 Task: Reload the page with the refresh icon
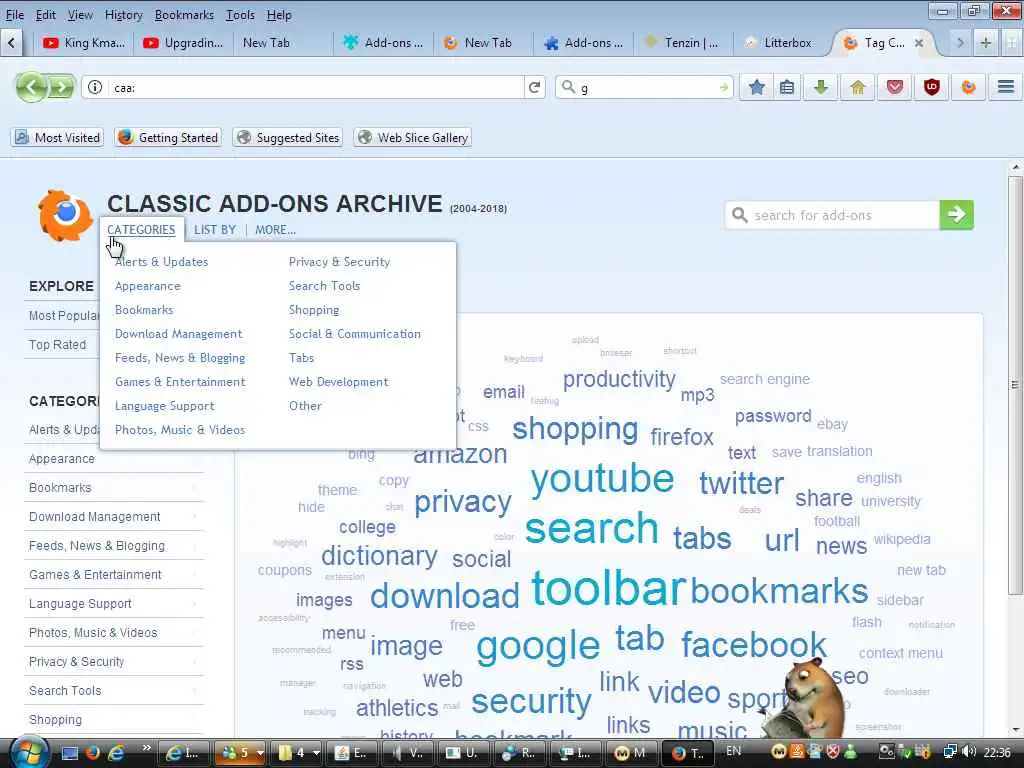534,87
